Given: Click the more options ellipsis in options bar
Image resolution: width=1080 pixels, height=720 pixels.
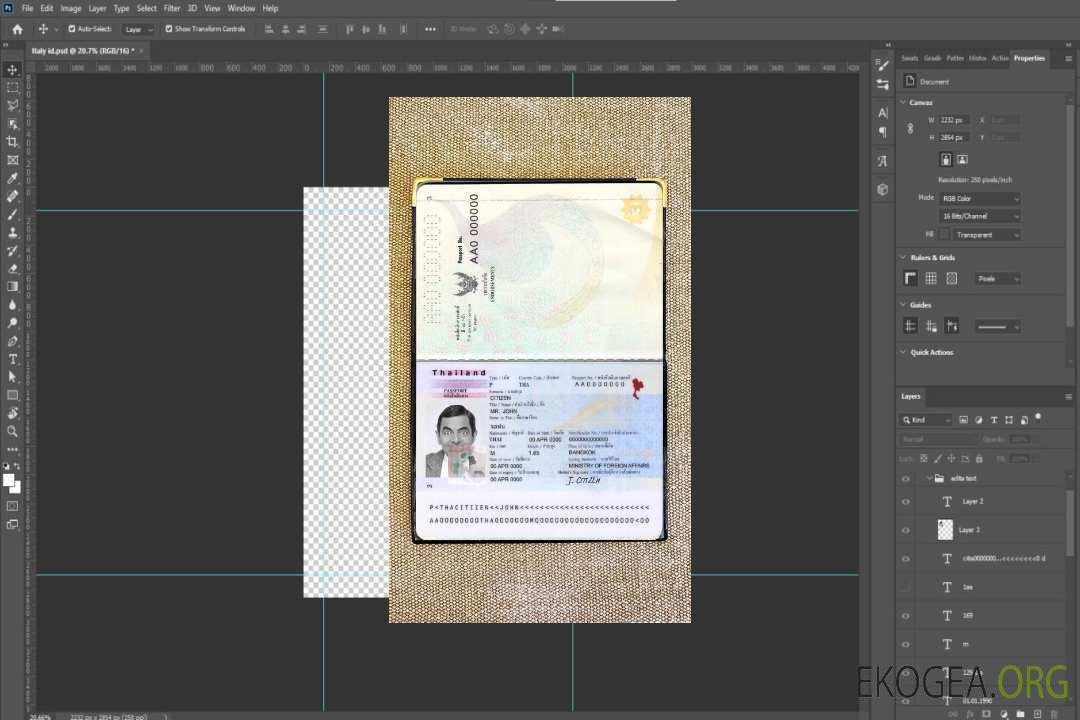Looking at the screenshot, I should coord(430,29).
